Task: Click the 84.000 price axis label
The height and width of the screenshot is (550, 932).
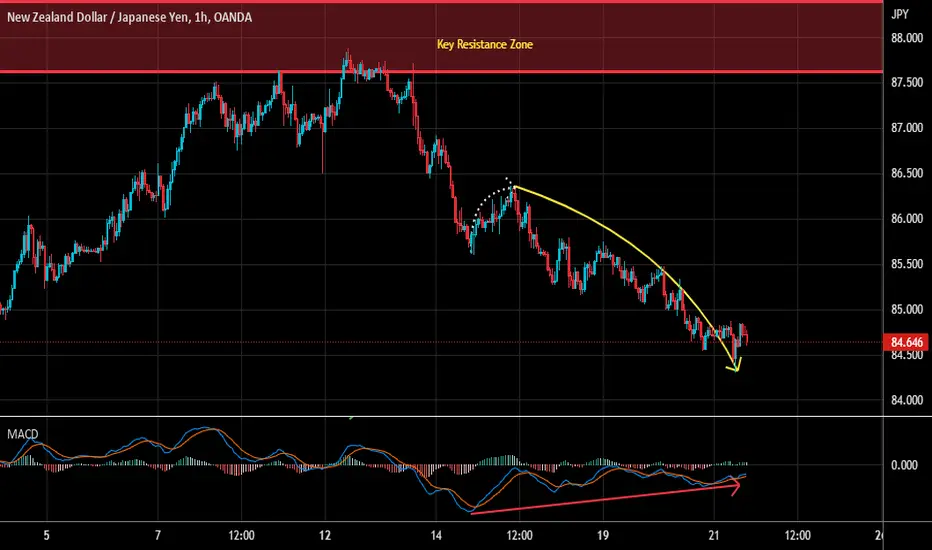Action: [x=906, y=400]
